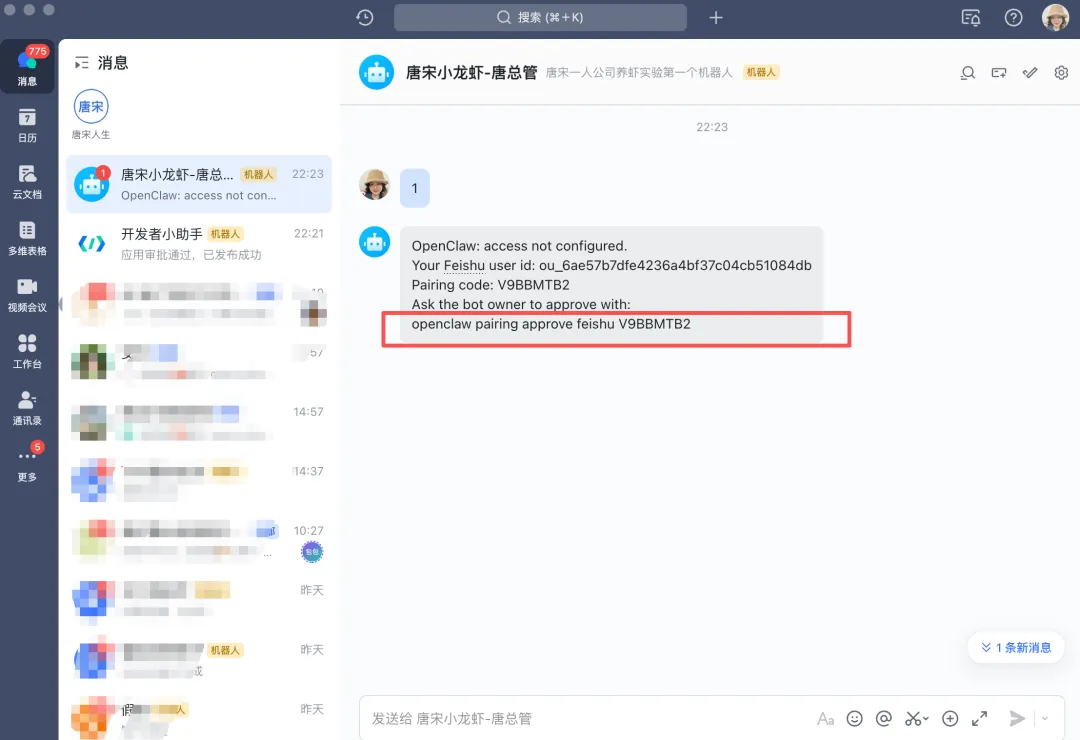
Task: Open the blurred conversation timestamped 14:37
Action: (x=199, y=481)
